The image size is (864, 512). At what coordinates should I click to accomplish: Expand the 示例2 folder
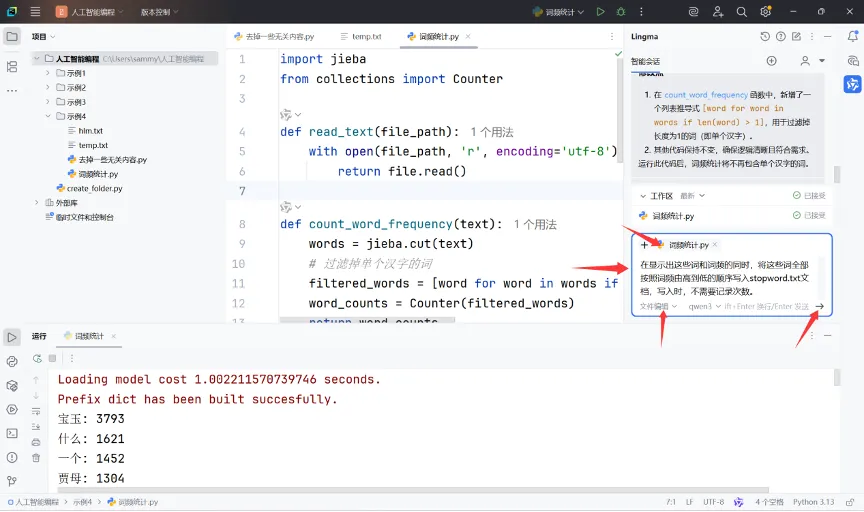pyautogui.click(x=48, y=87)
